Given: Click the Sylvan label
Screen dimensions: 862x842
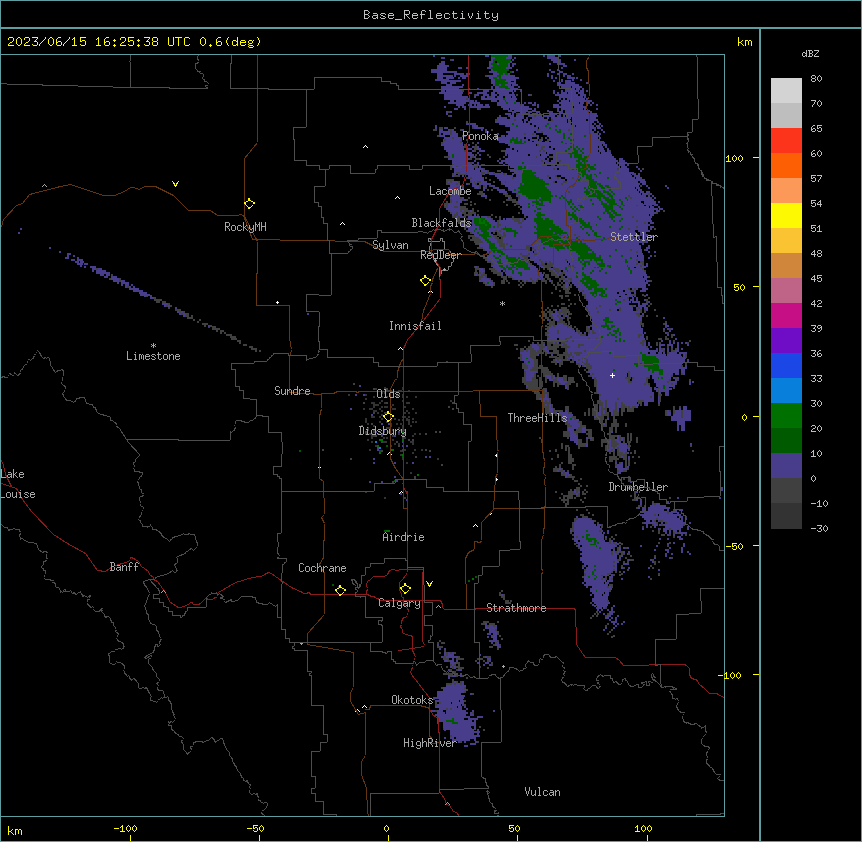Looking at the screenshot, I should coord(390,245).
